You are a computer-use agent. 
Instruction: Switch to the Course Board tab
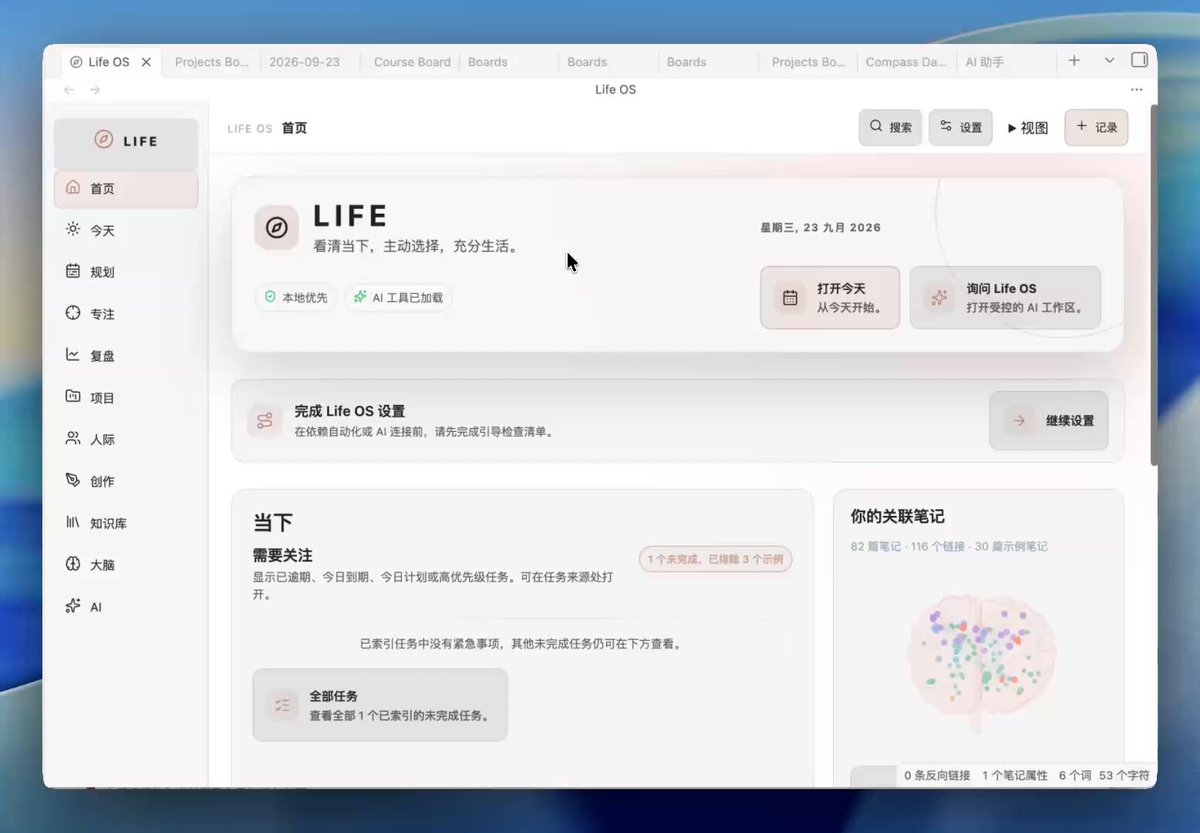[412, 62]
